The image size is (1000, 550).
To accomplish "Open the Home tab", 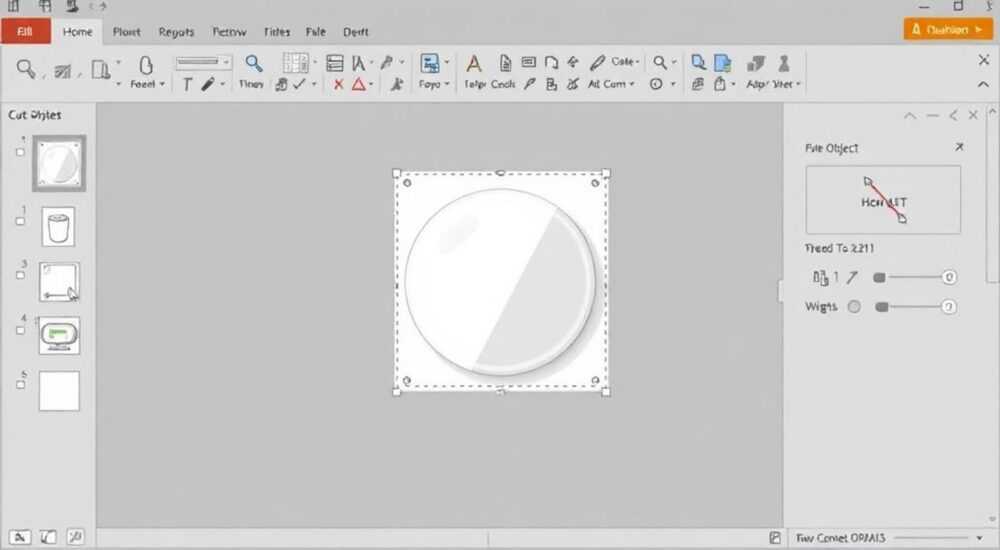I will point(77,32).
